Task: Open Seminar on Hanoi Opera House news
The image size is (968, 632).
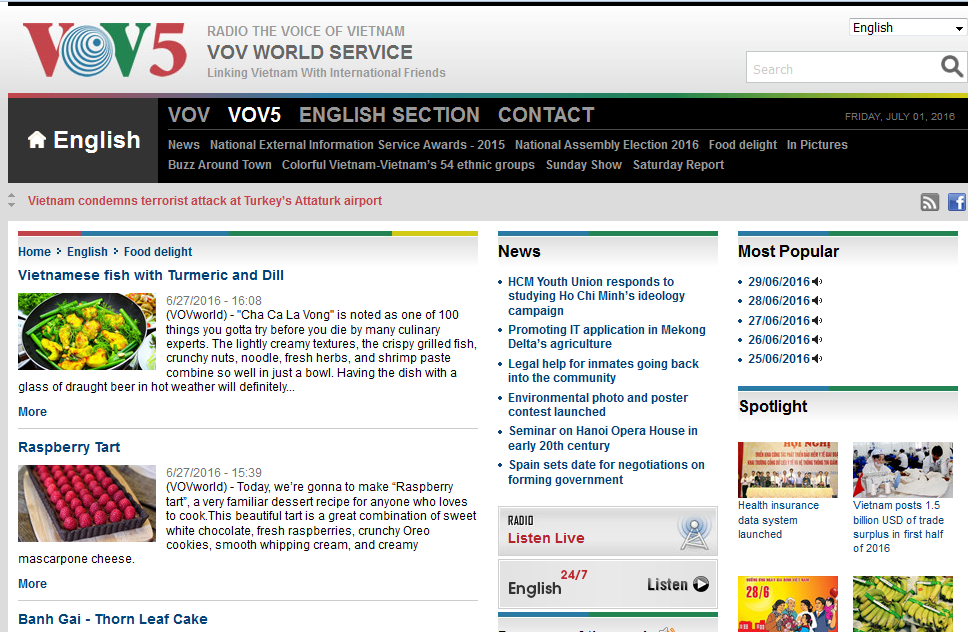Action: [602, 438]
